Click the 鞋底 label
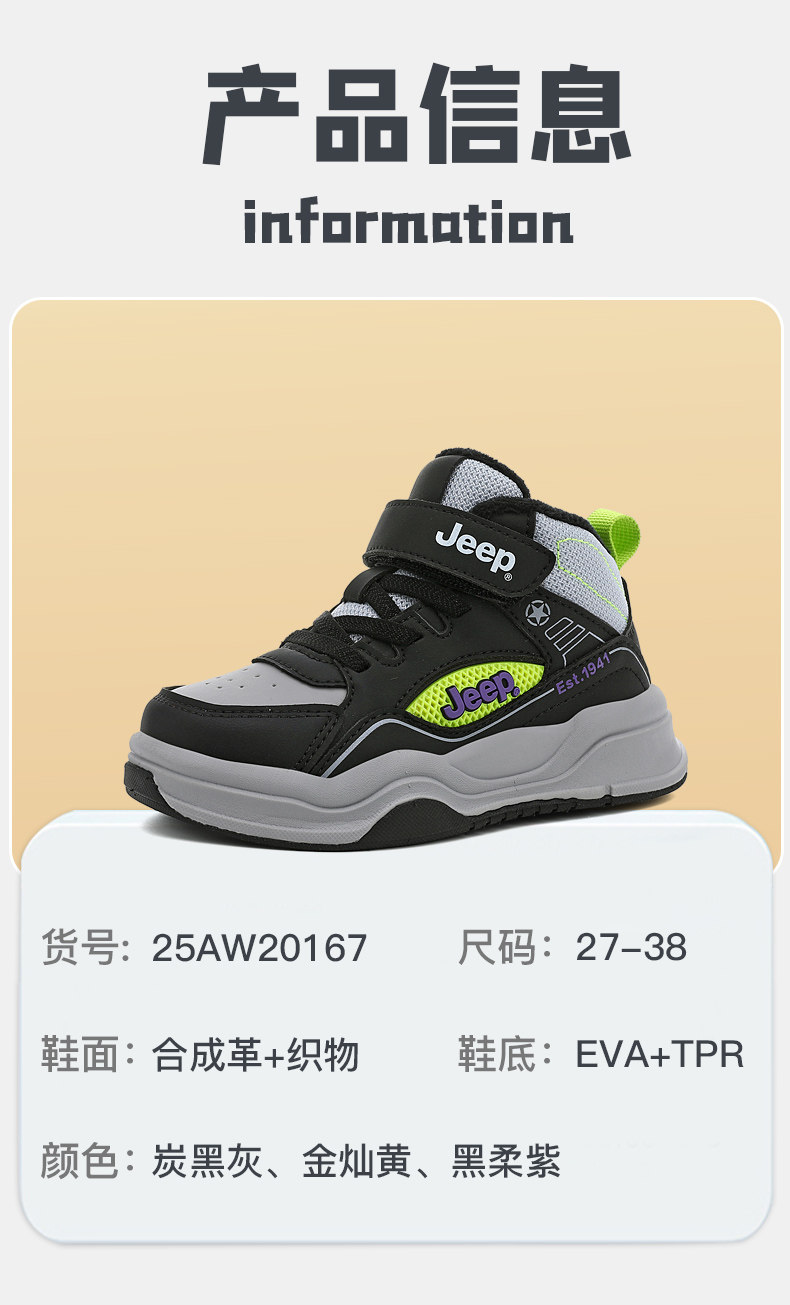Screen dimensions: 790x1305 (x=498, y=1055)
